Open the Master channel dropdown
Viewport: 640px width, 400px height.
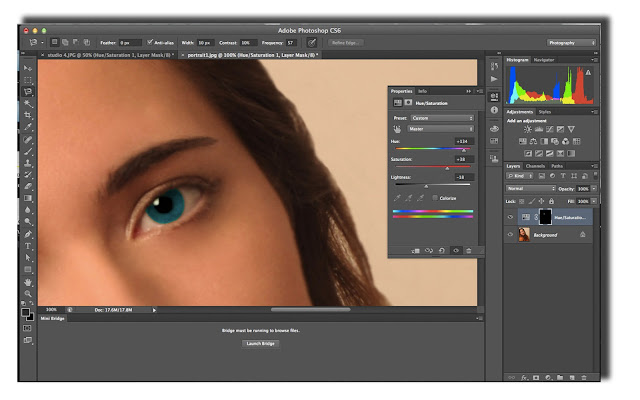click(440, 129)
